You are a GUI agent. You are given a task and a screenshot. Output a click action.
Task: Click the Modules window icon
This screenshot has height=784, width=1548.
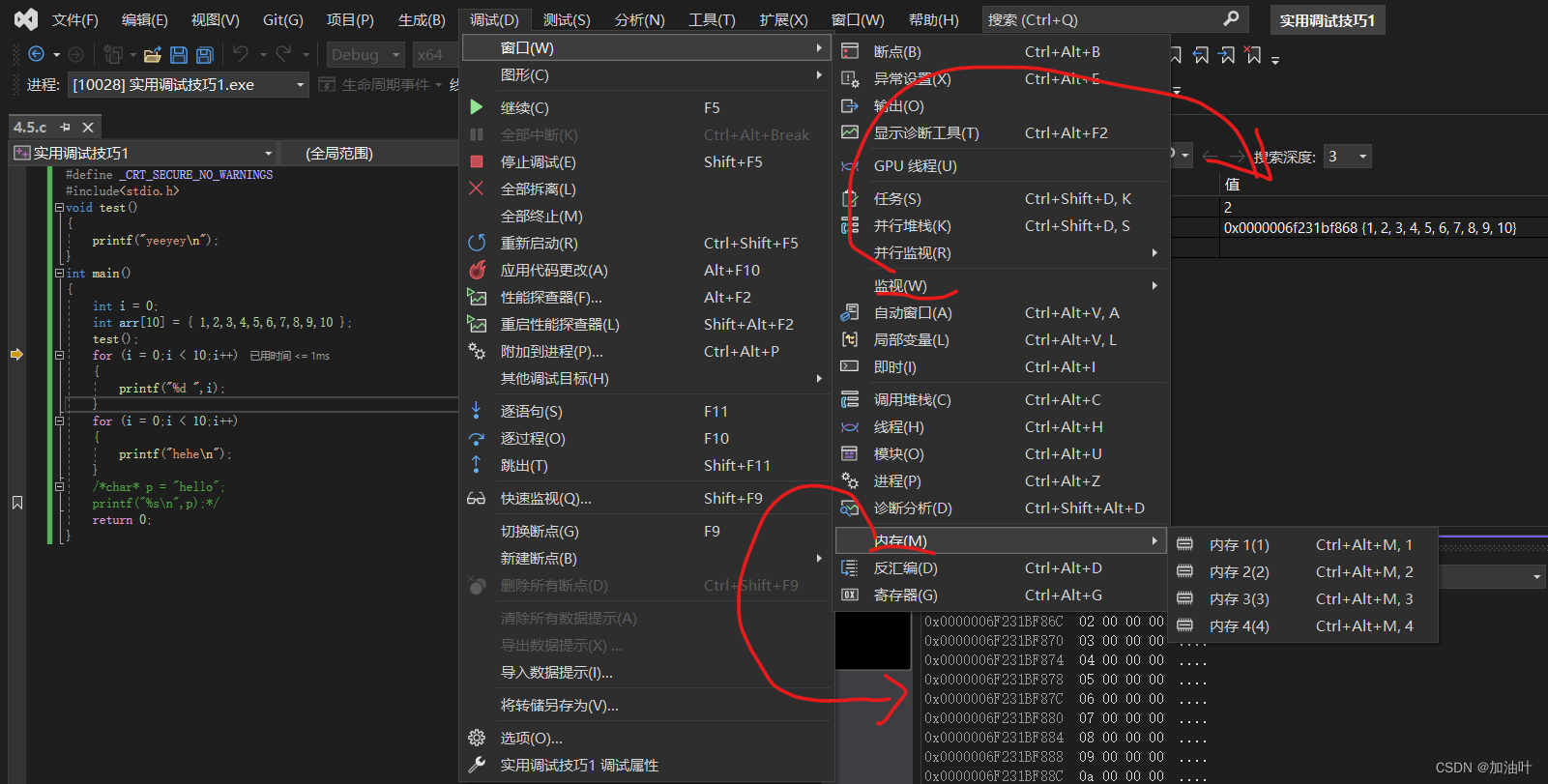pyautogui.click(x=850, y=453)
